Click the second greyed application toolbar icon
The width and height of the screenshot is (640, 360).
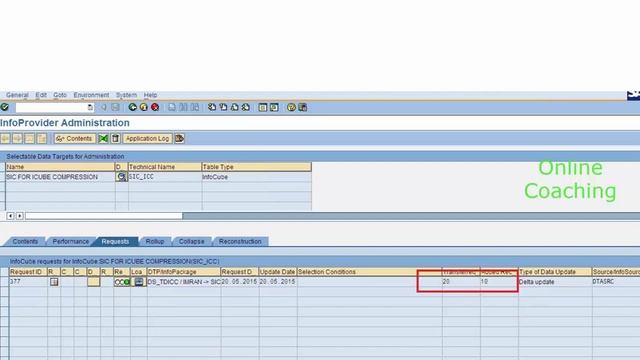[17, 138]
